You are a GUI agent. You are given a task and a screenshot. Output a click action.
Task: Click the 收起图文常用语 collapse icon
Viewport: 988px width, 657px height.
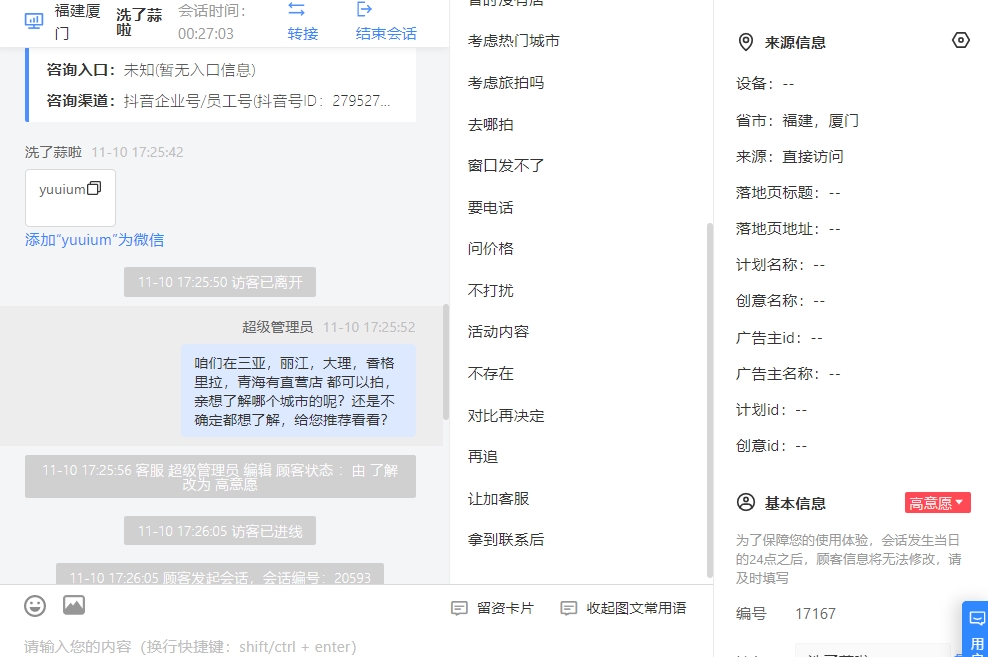568,608
